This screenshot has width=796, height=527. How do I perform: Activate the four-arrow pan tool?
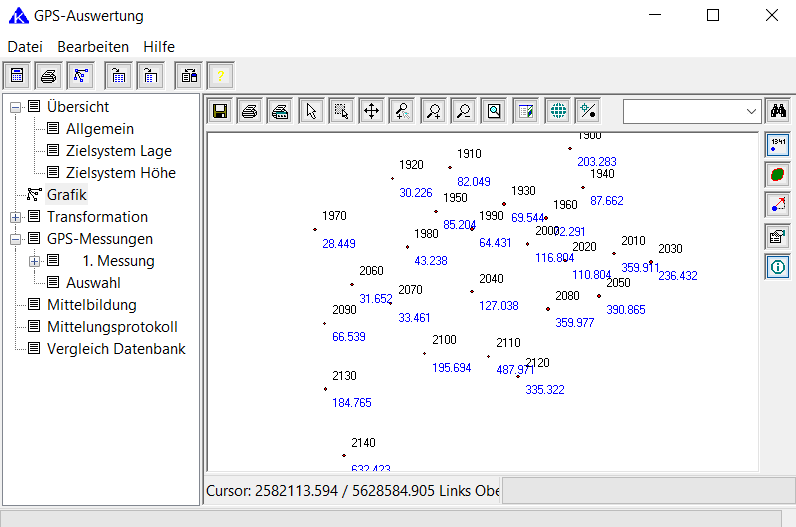coord(371,111)
